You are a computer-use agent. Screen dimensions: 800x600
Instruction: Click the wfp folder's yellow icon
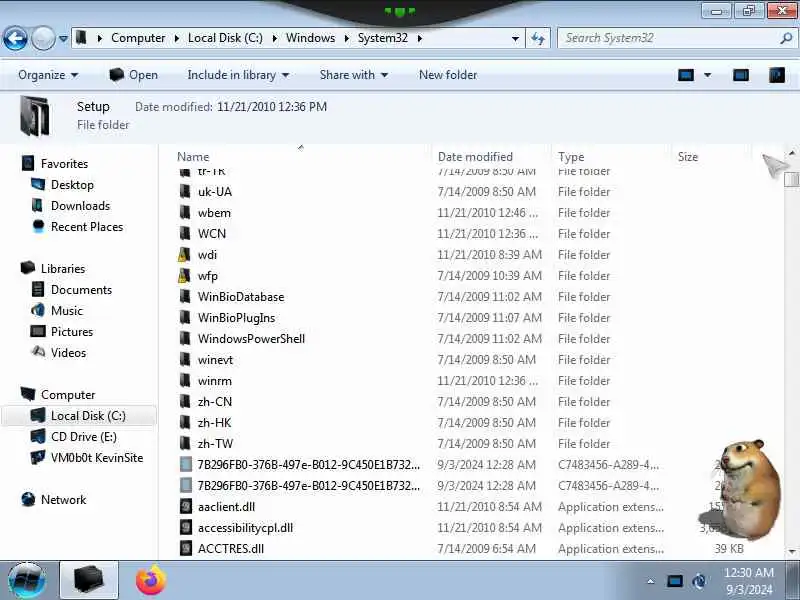[185, 276]
